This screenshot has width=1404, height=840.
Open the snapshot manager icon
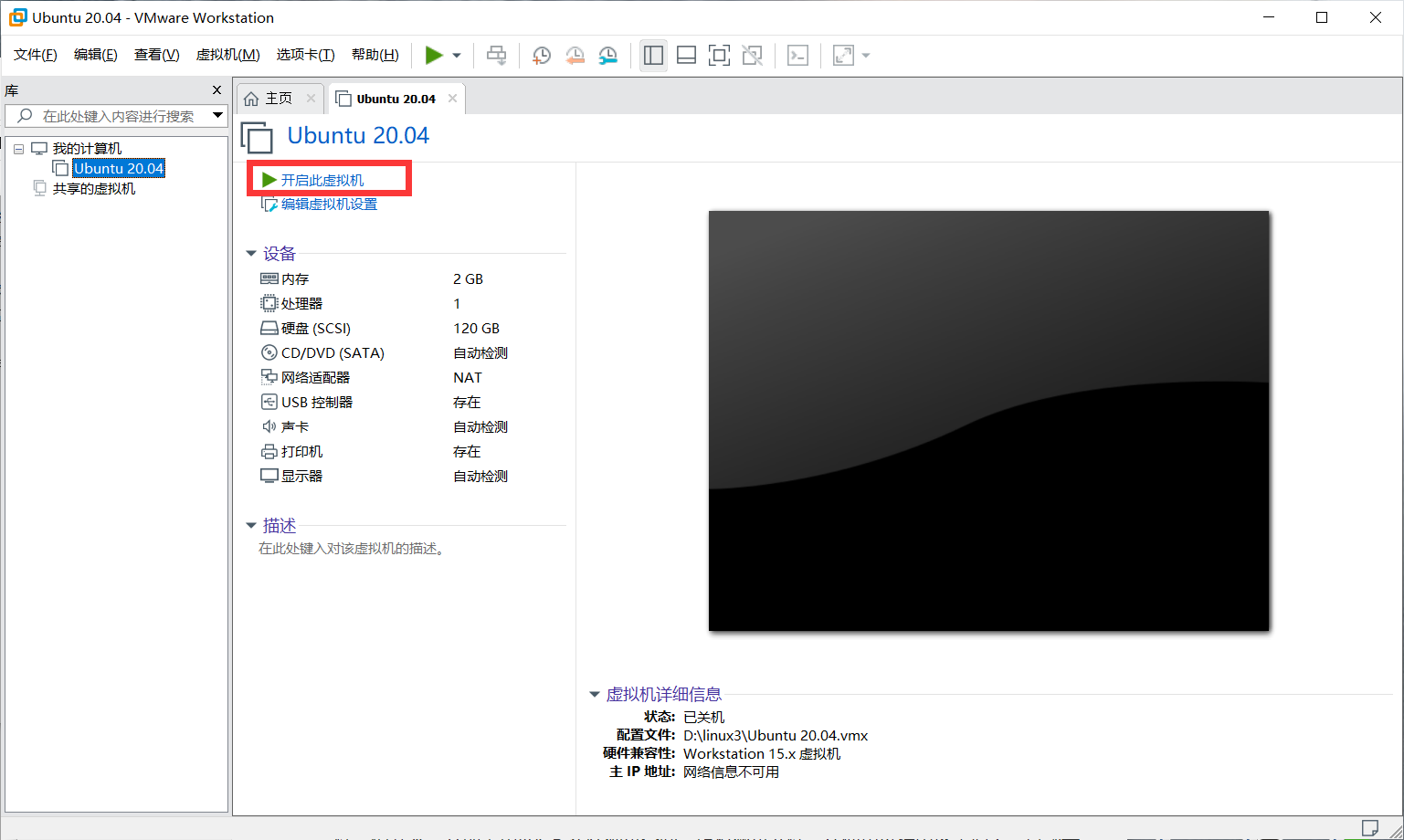pos(607,56)
